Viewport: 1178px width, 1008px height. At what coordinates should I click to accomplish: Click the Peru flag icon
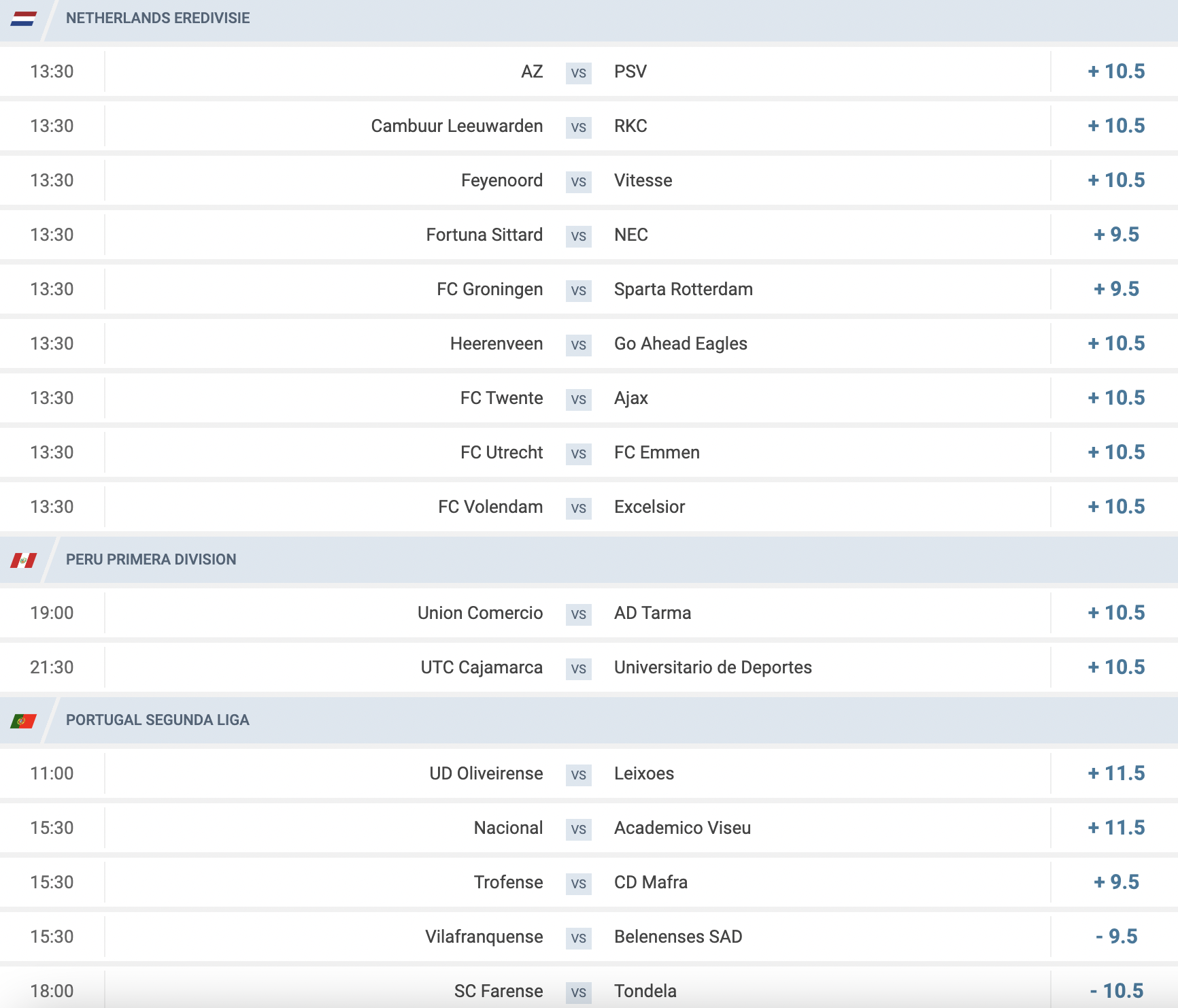point(24,560)
